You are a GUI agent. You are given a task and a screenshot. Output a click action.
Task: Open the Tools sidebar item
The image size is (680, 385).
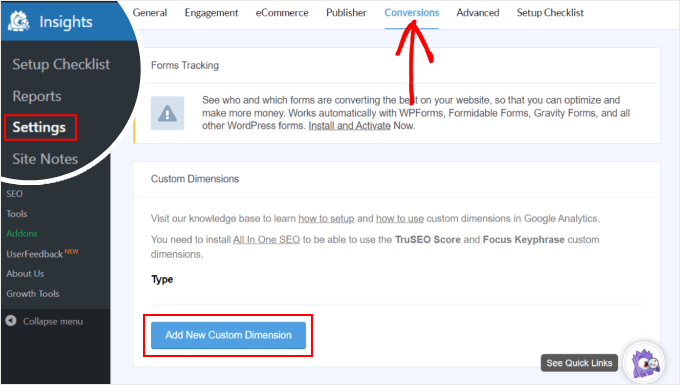[17, 214]
